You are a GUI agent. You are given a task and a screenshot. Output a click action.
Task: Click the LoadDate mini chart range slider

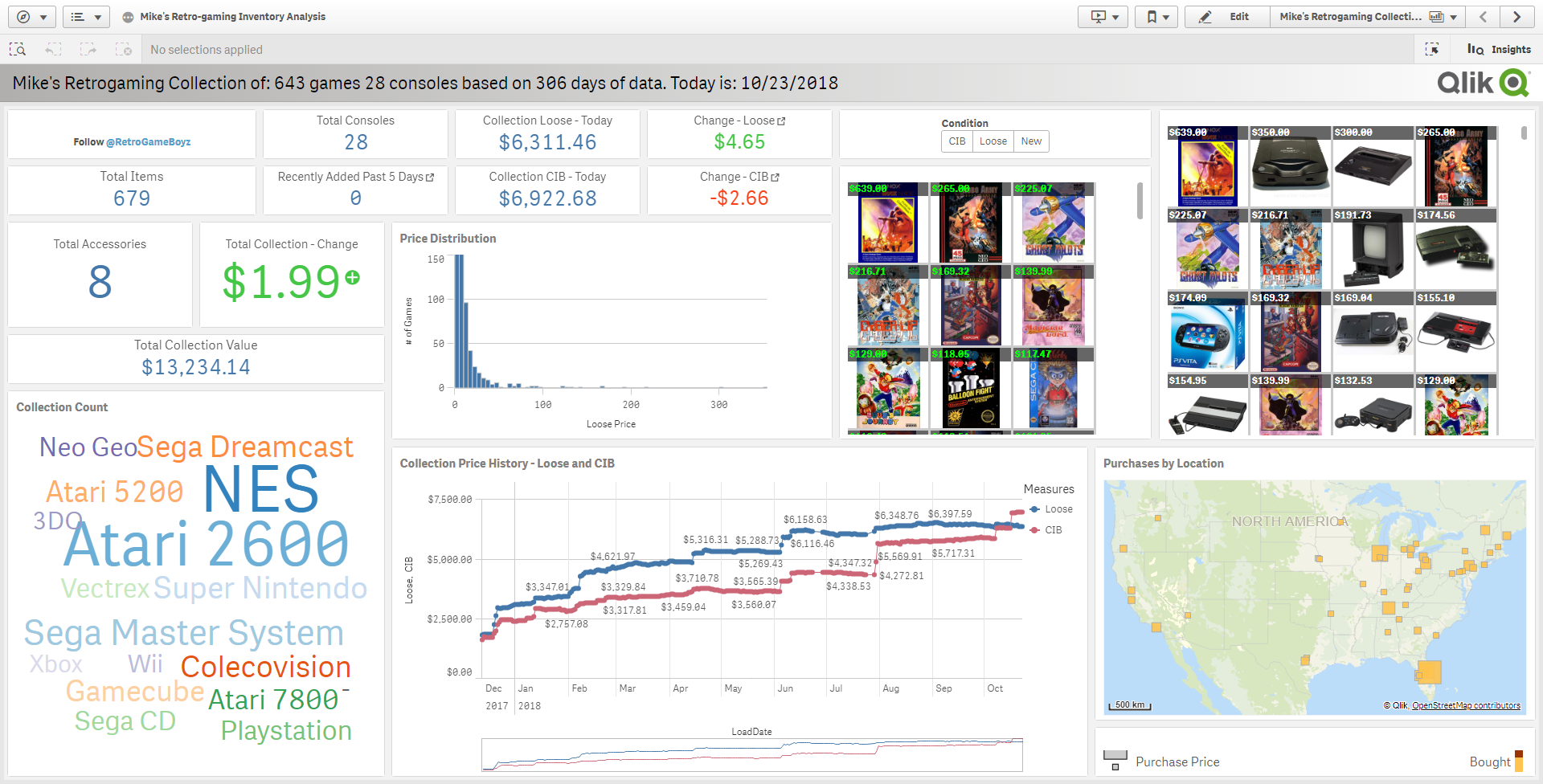752,754
